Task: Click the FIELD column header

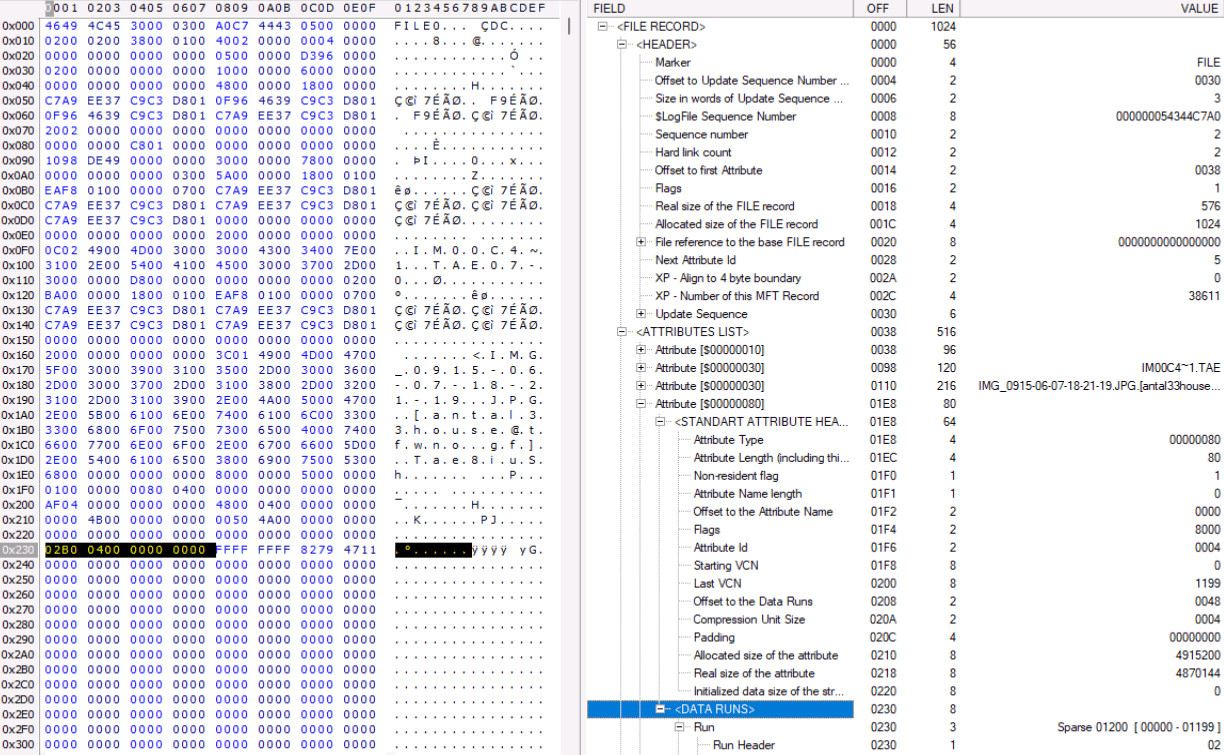Action: tap(610, 8)
